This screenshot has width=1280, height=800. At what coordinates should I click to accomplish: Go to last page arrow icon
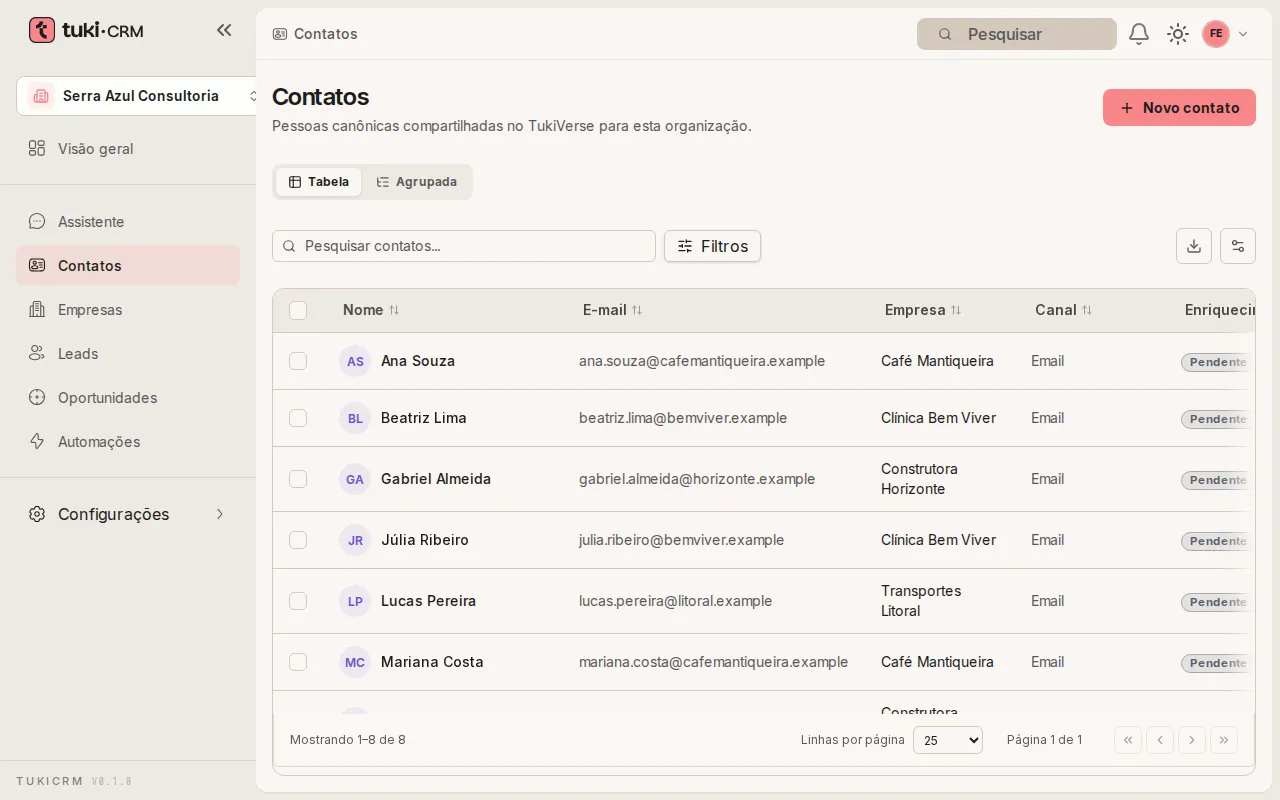tap(1224, 740)
